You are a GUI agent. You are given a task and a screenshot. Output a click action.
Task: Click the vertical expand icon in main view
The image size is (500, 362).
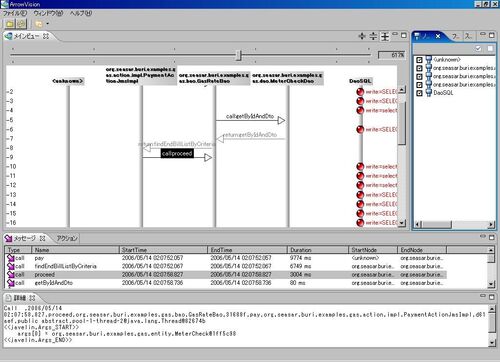pos(385,36)
